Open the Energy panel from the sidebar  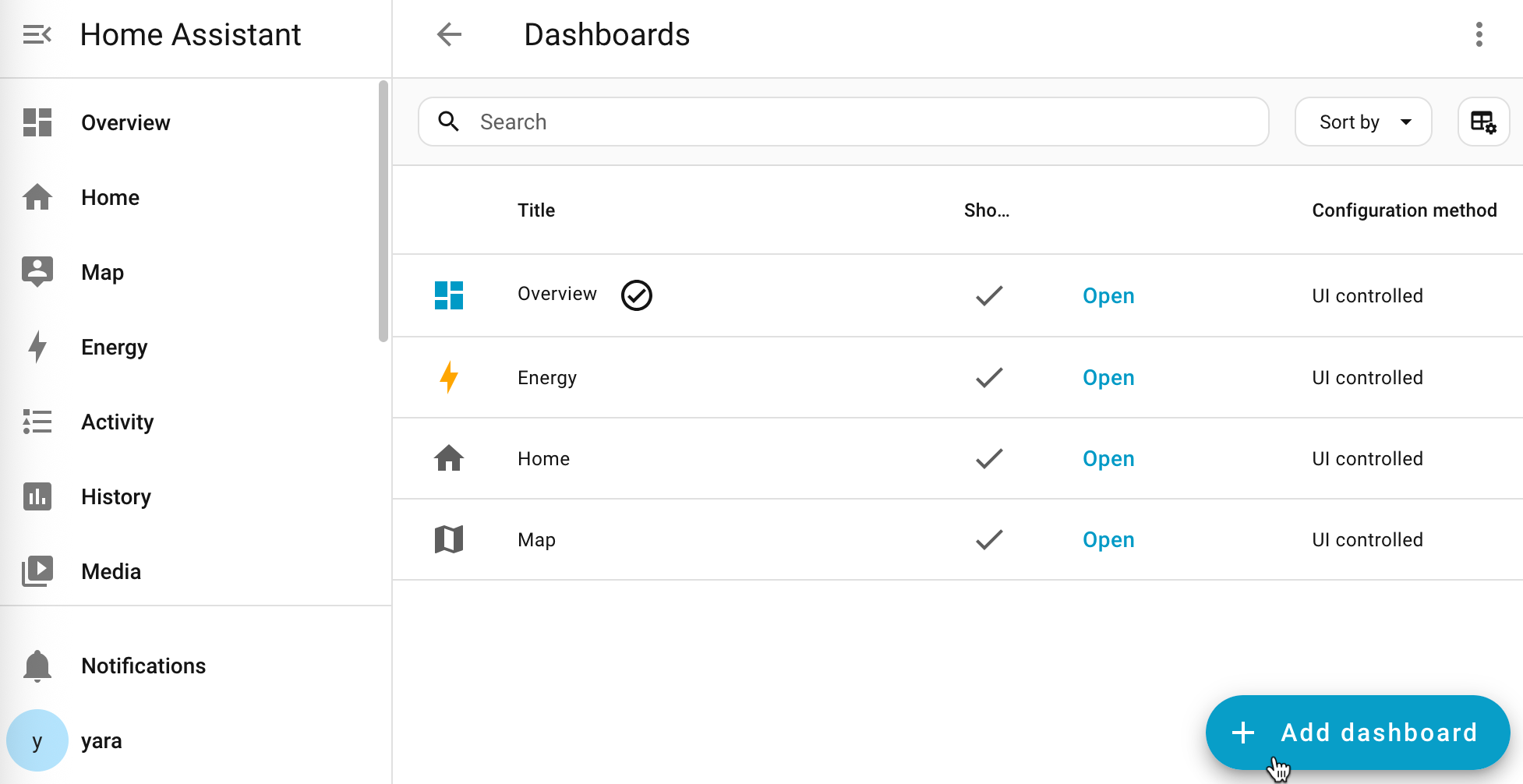(37, 347)
